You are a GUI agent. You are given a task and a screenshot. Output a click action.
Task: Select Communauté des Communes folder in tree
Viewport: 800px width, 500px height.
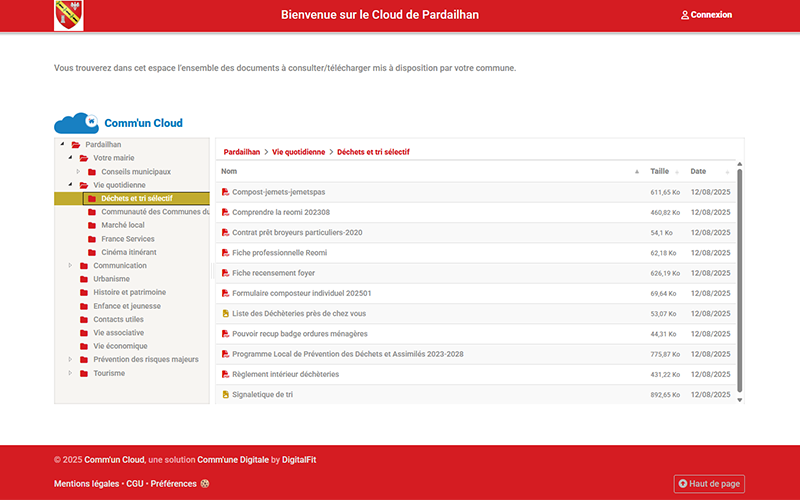155,212
